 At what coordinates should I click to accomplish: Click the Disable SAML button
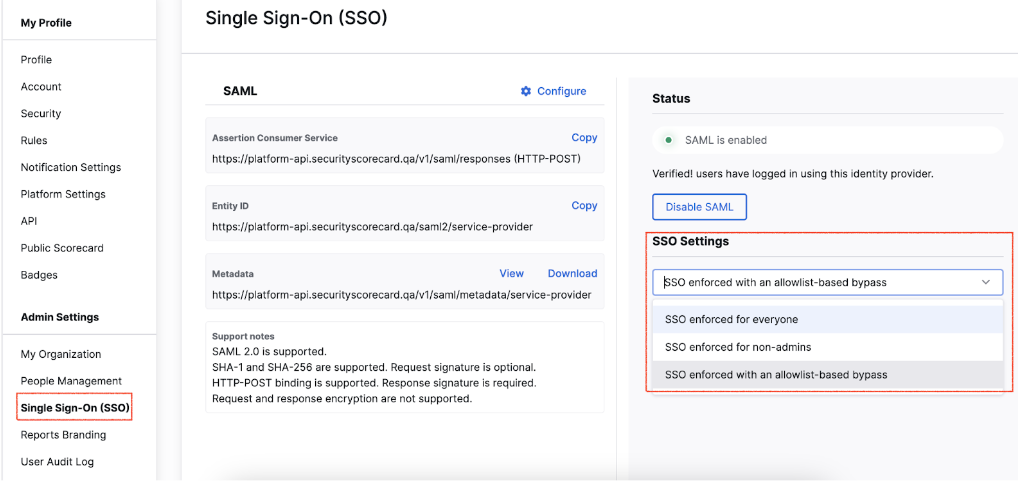pyautogui.click(x=699, y=207)
